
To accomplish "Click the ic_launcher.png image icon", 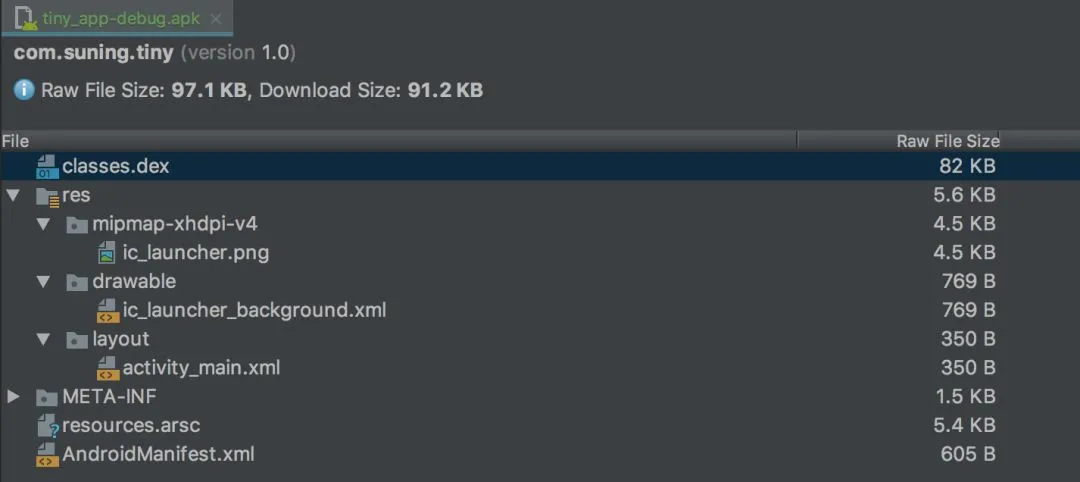I will pyautogui.click(x=107, y=253).
